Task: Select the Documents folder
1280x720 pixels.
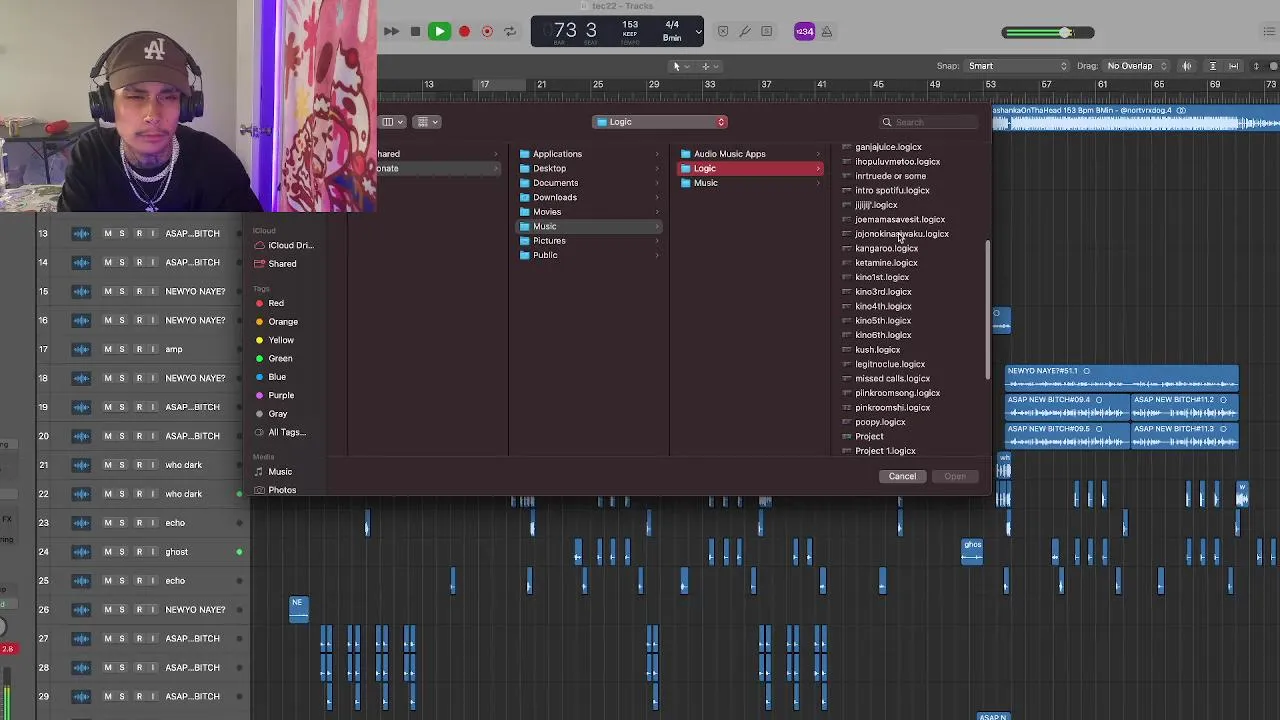Action: coord(589,183)
